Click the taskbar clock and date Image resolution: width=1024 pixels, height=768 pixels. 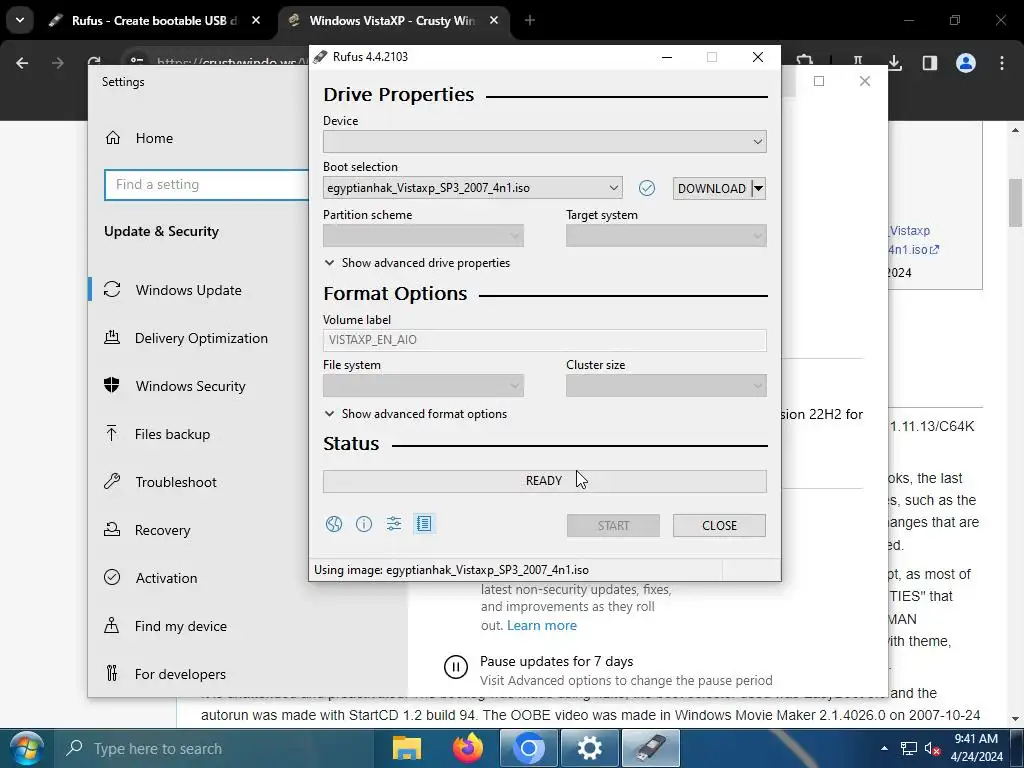tap(977, 748)
